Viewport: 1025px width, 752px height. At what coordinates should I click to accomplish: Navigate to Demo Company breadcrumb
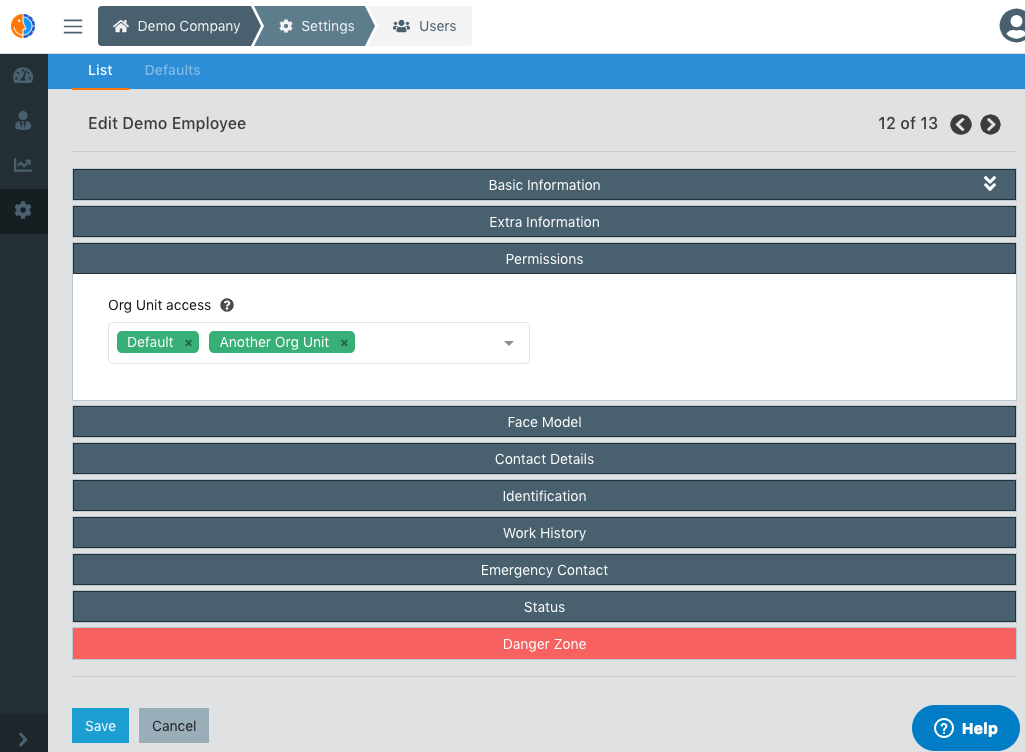click(176, 26)
